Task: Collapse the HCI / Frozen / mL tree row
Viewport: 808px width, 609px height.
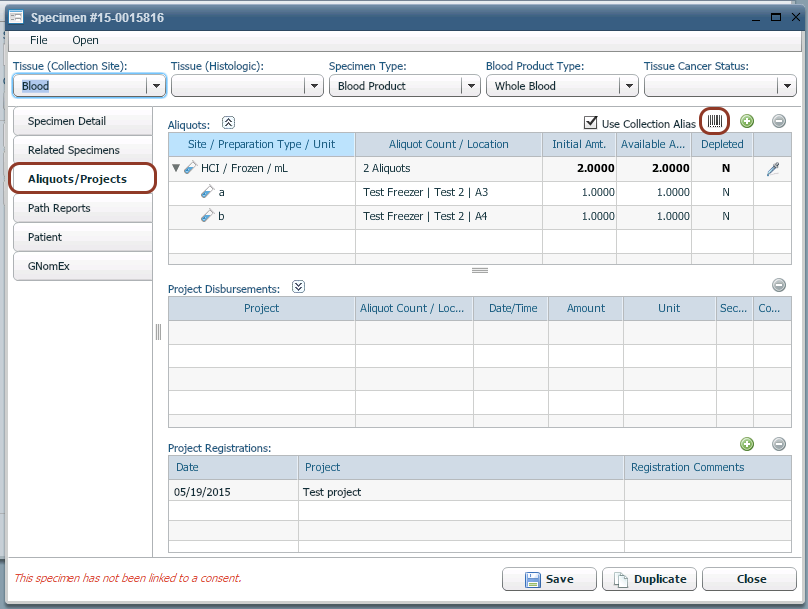Action: click(x=176, y=168)
